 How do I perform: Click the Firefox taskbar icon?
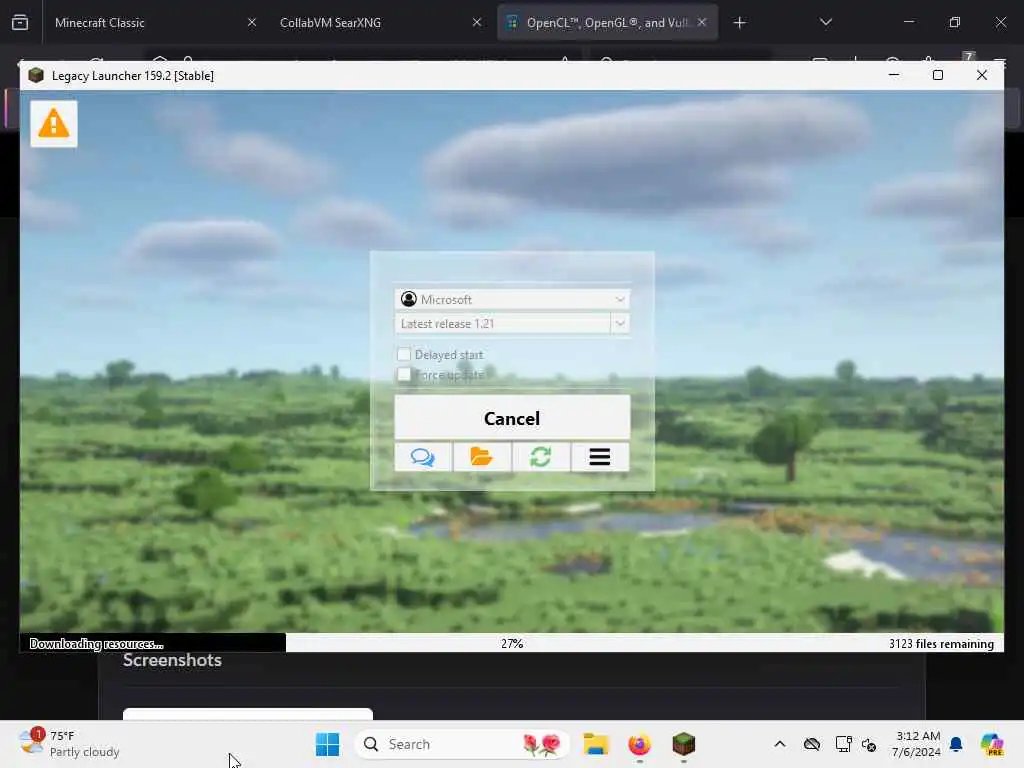point(639,744)
